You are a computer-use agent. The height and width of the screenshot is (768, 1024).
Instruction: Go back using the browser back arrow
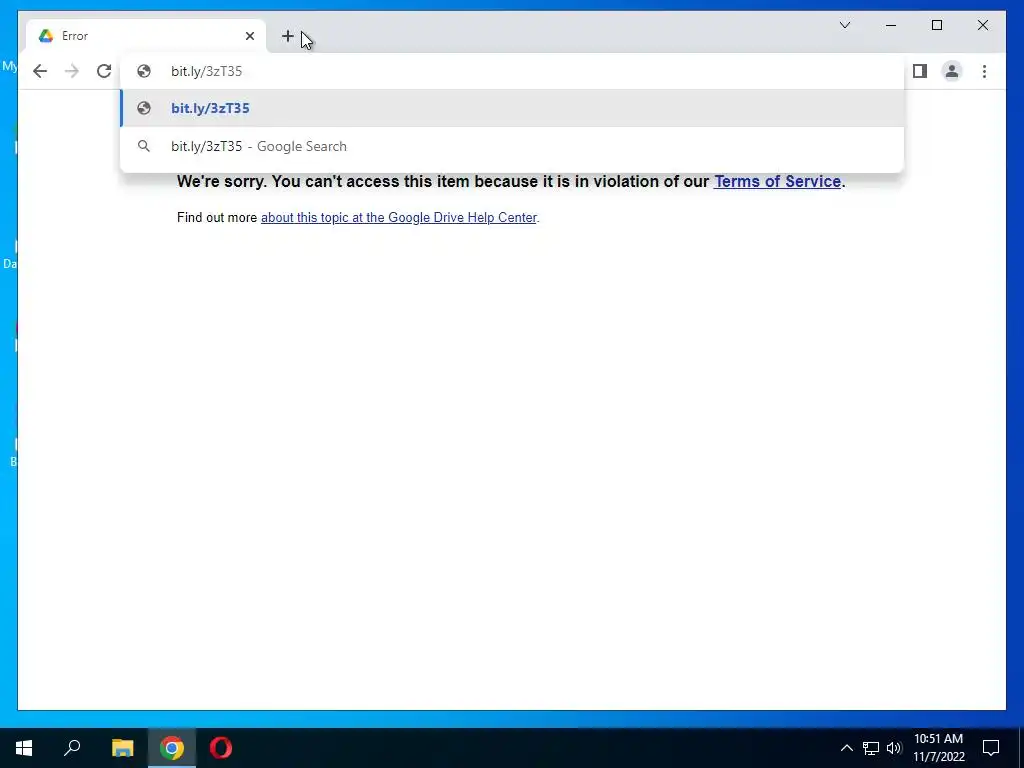tap(40, 71)
